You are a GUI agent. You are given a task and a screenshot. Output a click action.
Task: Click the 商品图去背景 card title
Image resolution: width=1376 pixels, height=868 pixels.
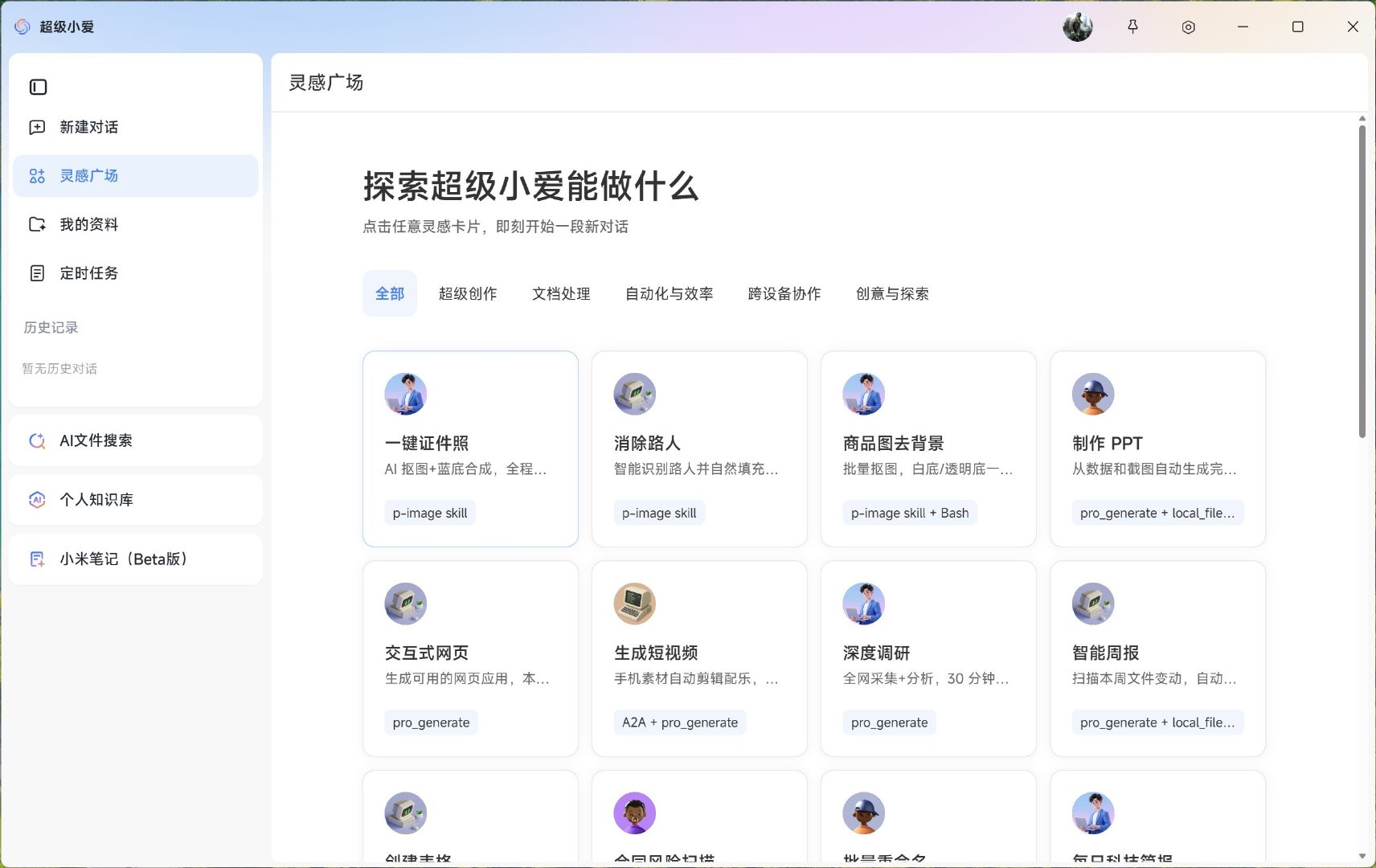point(893,444)
